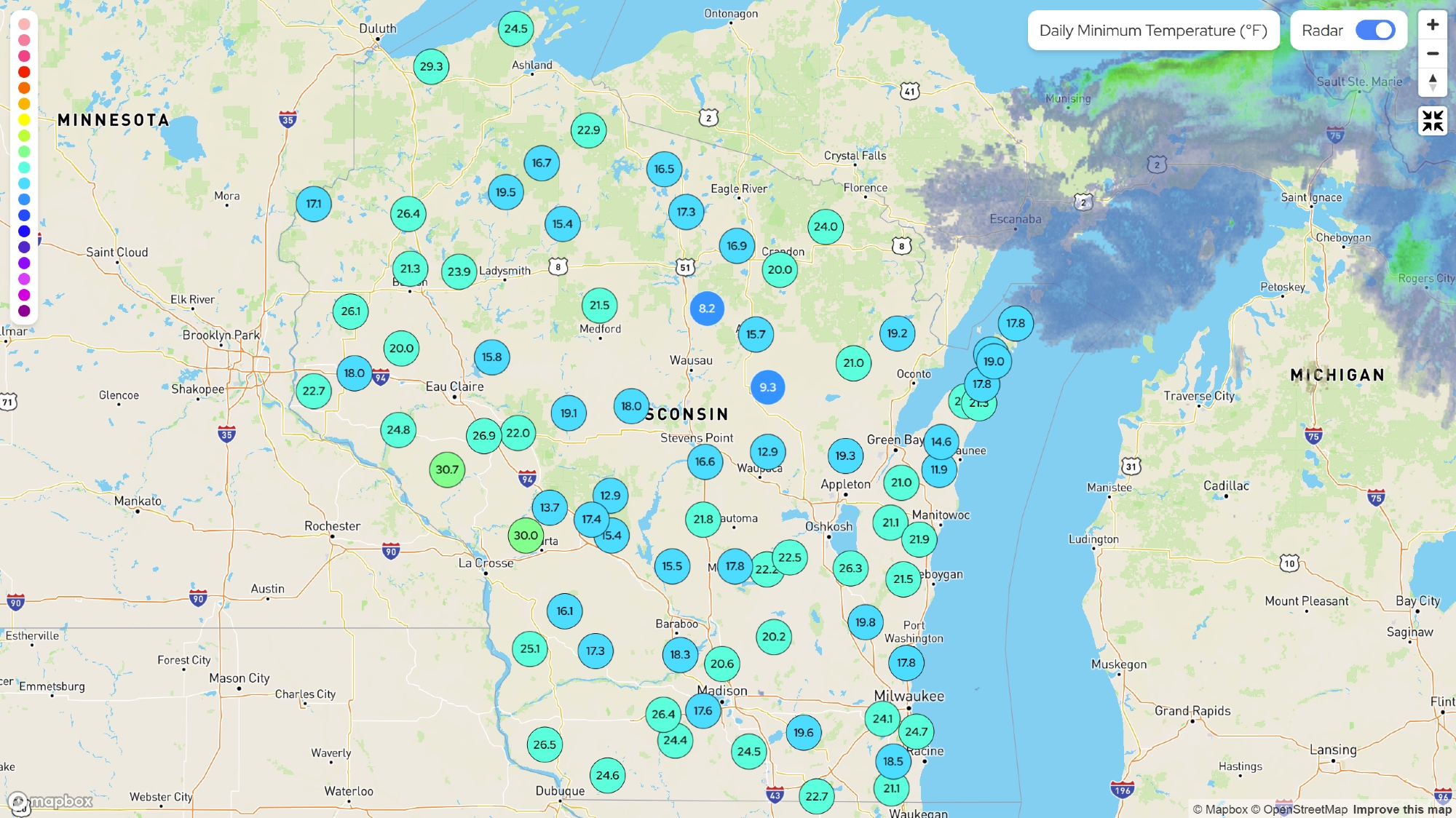Click the yellow legend color dot

tap(24, 120)
